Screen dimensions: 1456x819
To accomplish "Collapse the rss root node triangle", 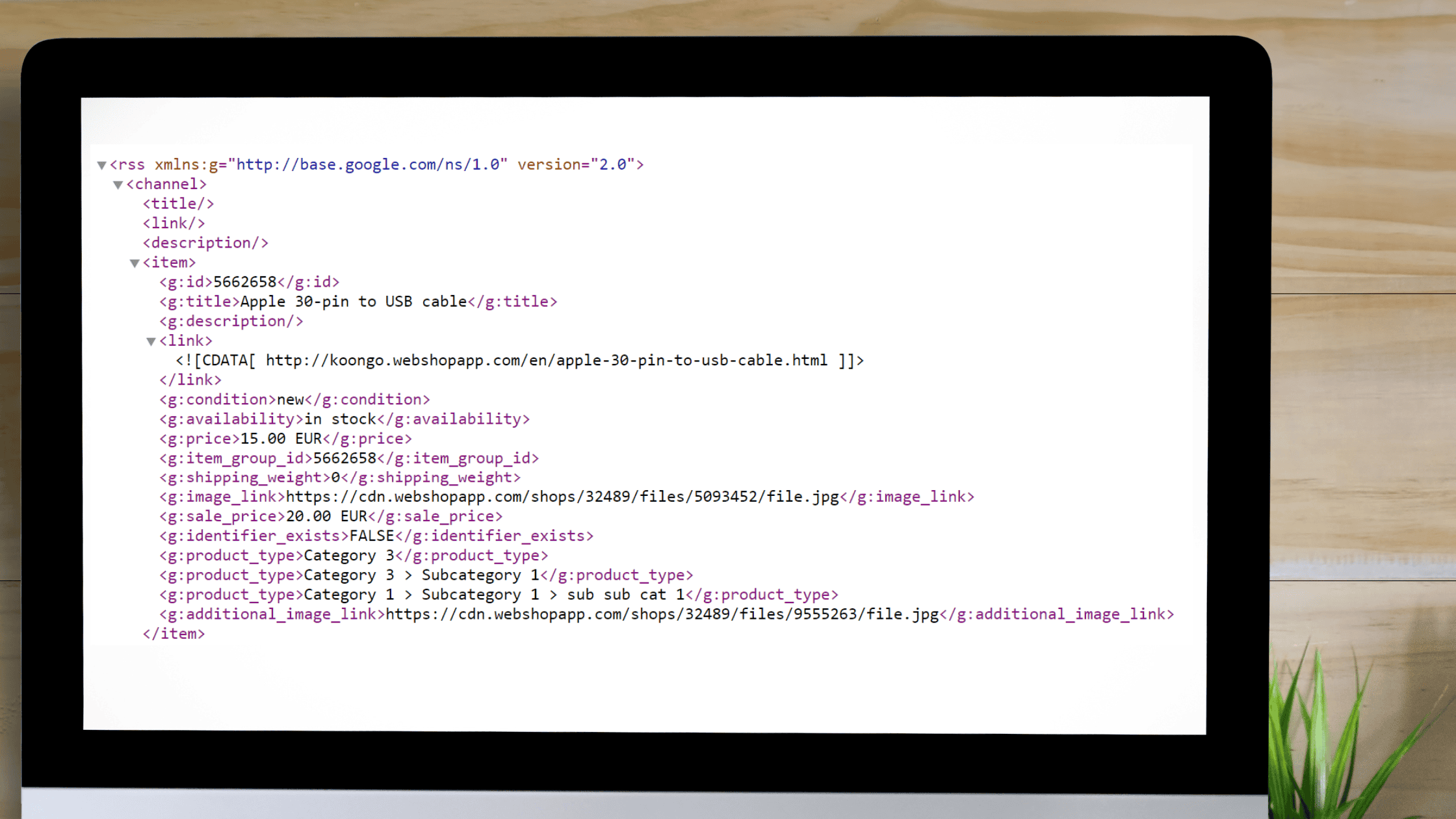I will coord(101,165).
